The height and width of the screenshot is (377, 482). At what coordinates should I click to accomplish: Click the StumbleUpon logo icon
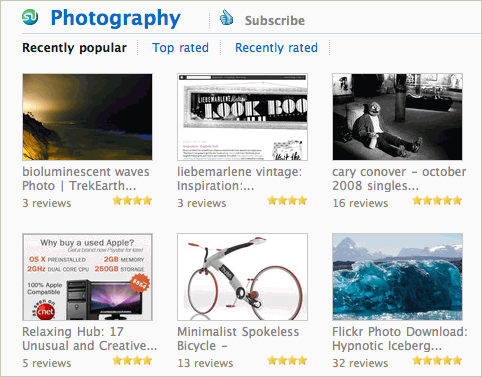pos(30,17)
